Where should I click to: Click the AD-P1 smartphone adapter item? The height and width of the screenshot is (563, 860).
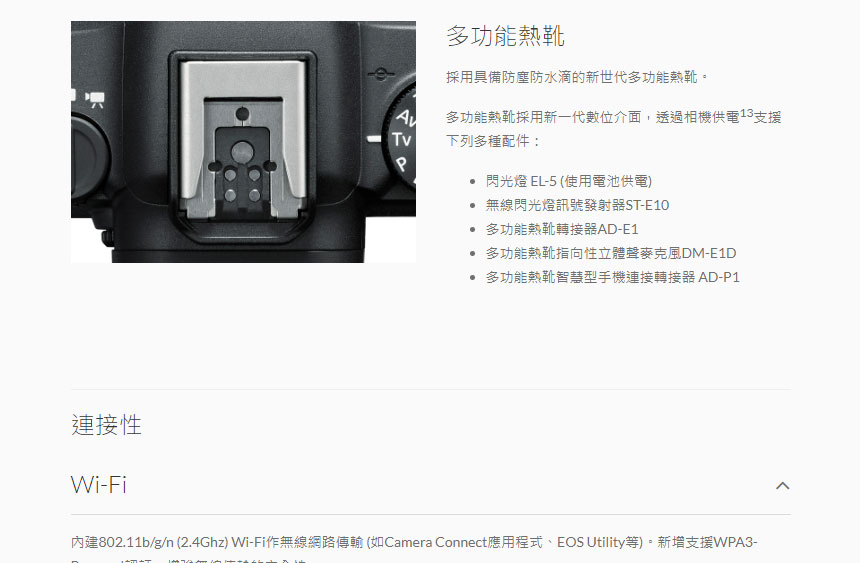612,278
